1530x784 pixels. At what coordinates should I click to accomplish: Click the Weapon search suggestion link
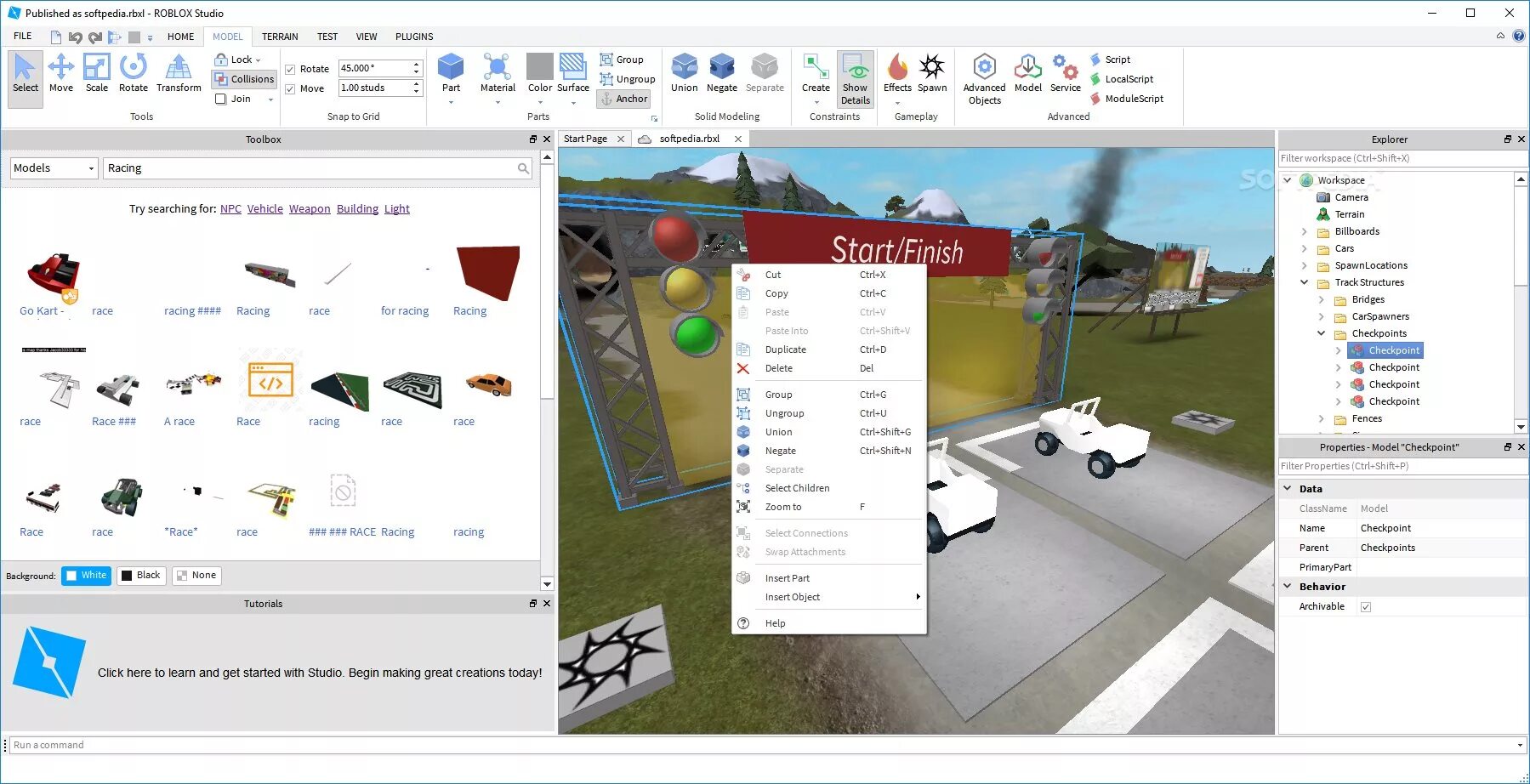tap(310, 209)
